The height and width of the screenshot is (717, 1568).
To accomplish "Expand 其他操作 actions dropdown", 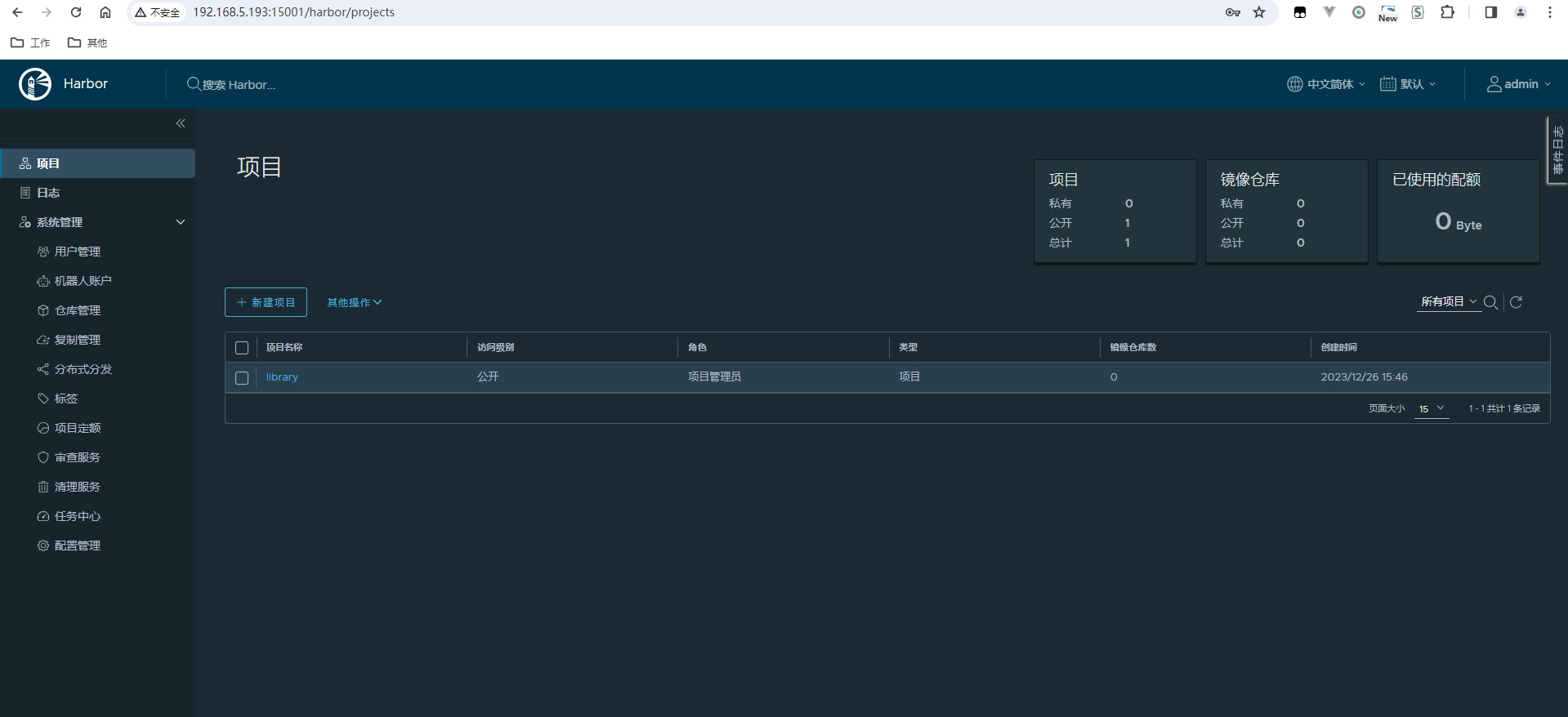I will click(x=355, y=302).
